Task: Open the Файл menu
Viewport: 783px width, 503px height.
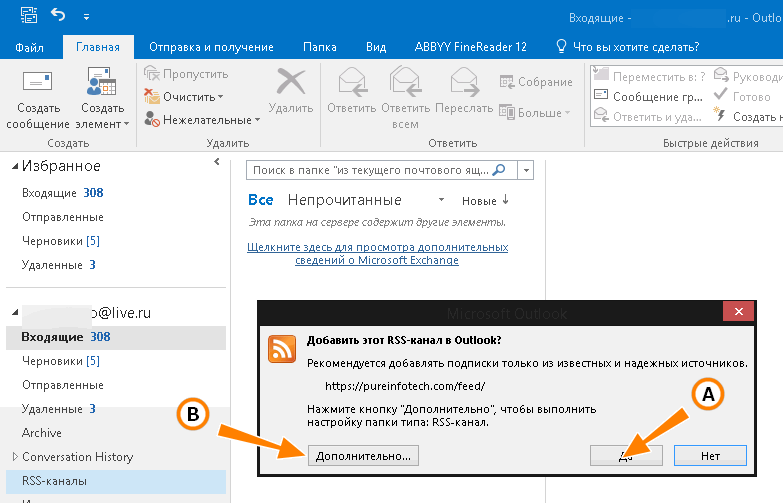Action: pyautogui.click(x=29, y=47)
